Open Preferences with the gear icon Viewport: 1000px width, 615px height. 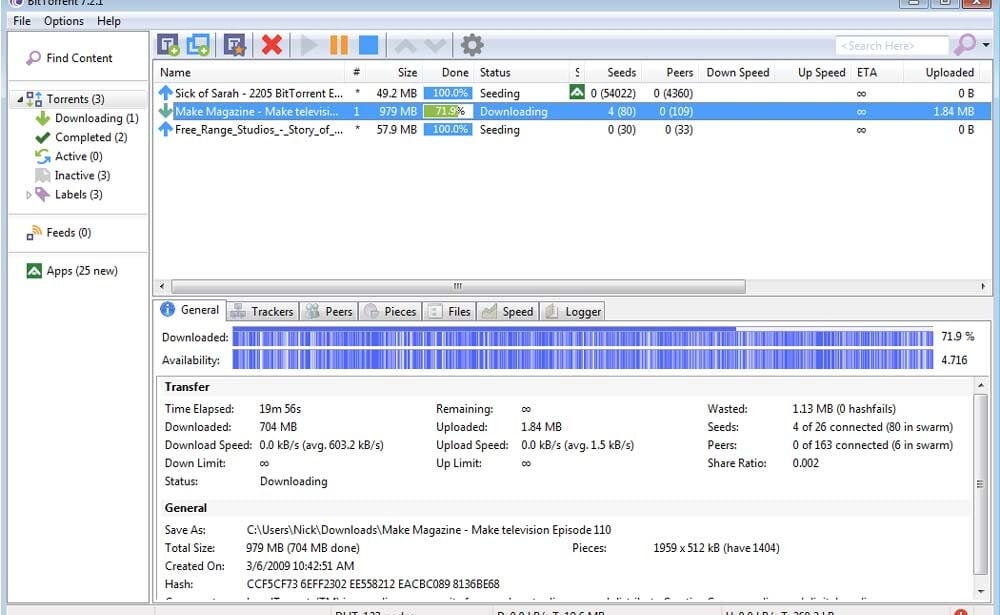tap(472, 45)
